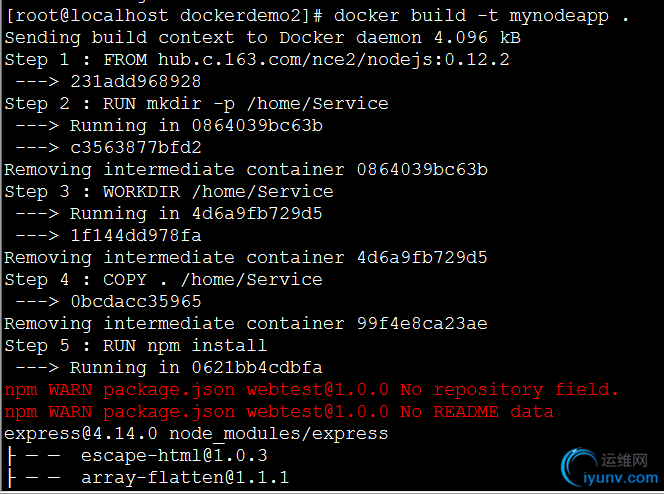
Task: Click the image ID 231add968928
Action: 136,82
